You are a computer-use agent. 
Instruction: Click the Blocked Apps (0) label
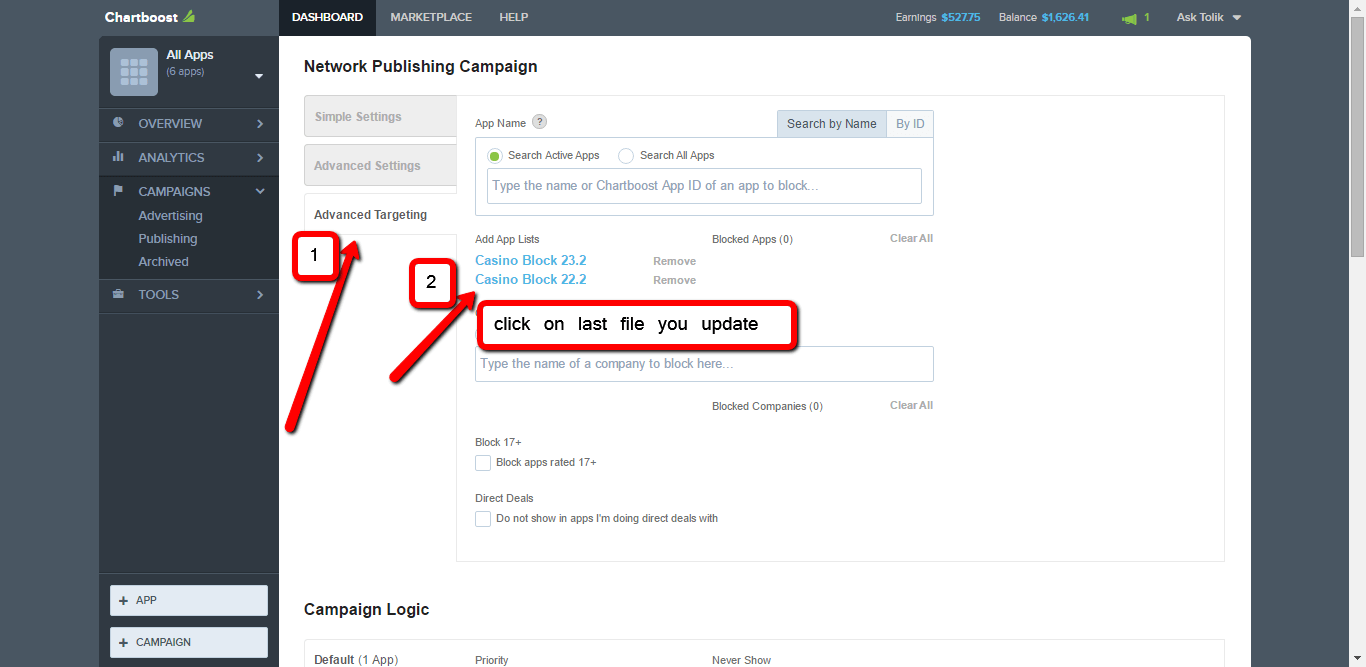click(x=752, y=240)
